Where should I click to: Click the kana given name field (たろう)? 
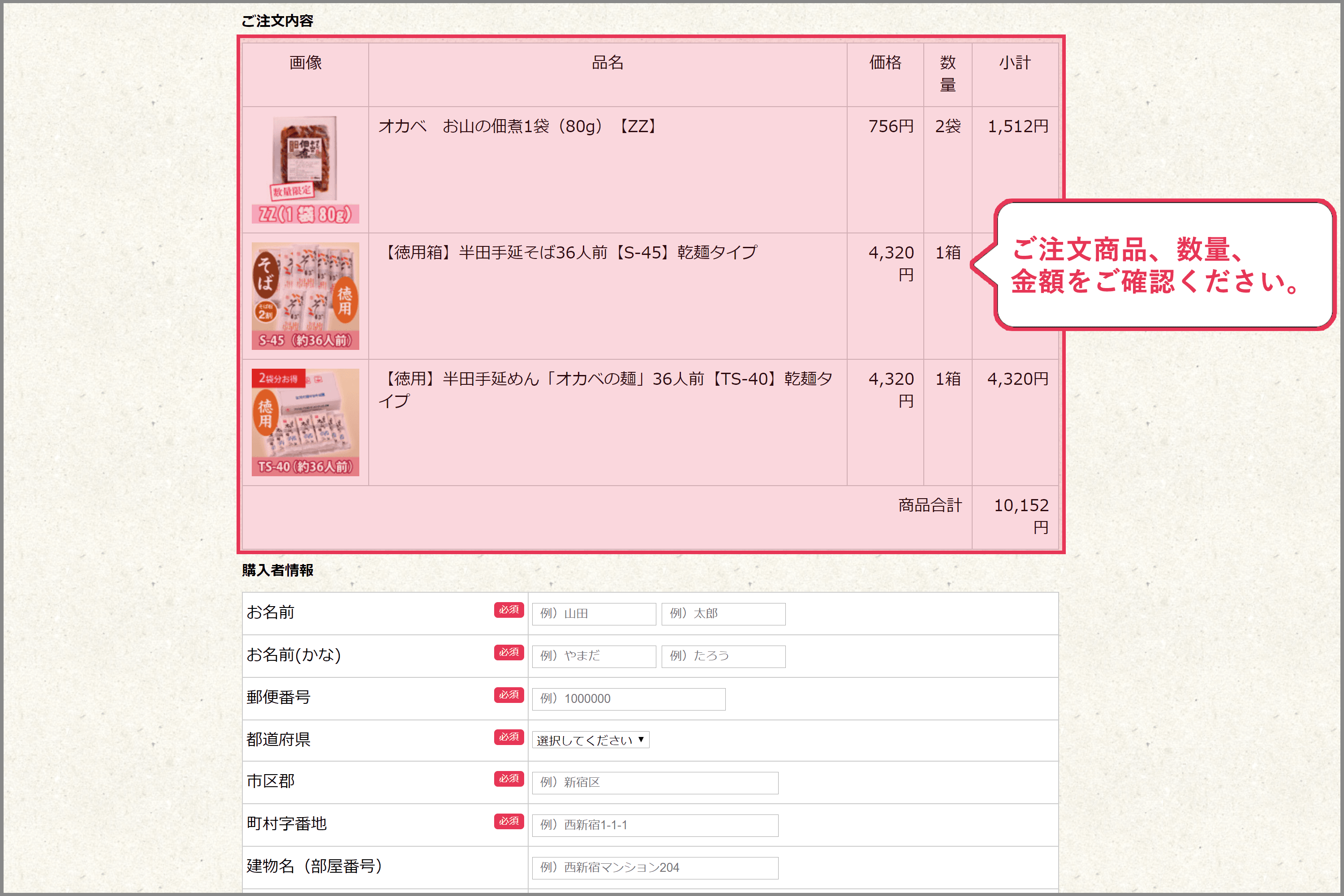724,656
